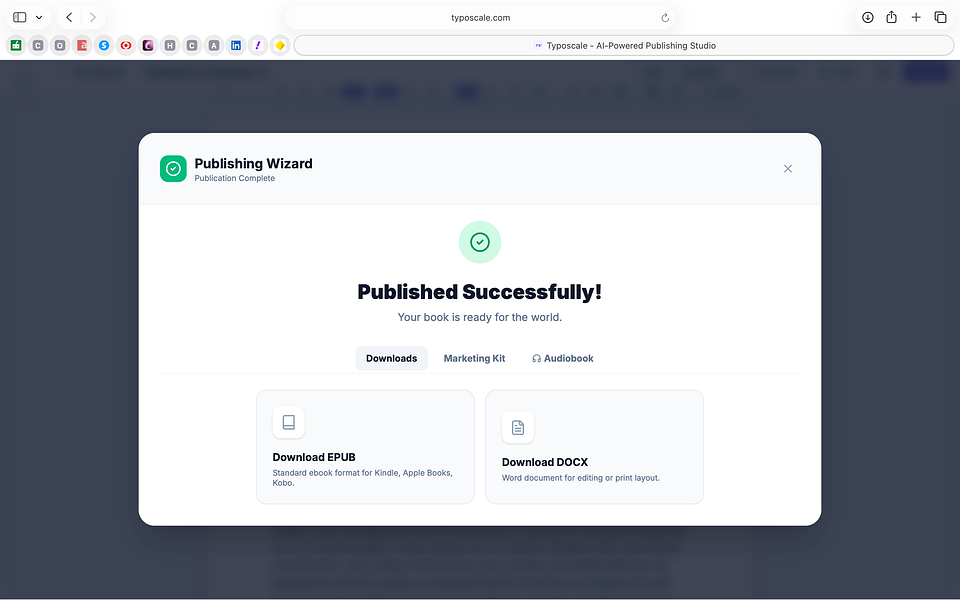Open the yellow diamond pinned tab
The width and height of the screenshot is (960, 600).
pos(280,45)
